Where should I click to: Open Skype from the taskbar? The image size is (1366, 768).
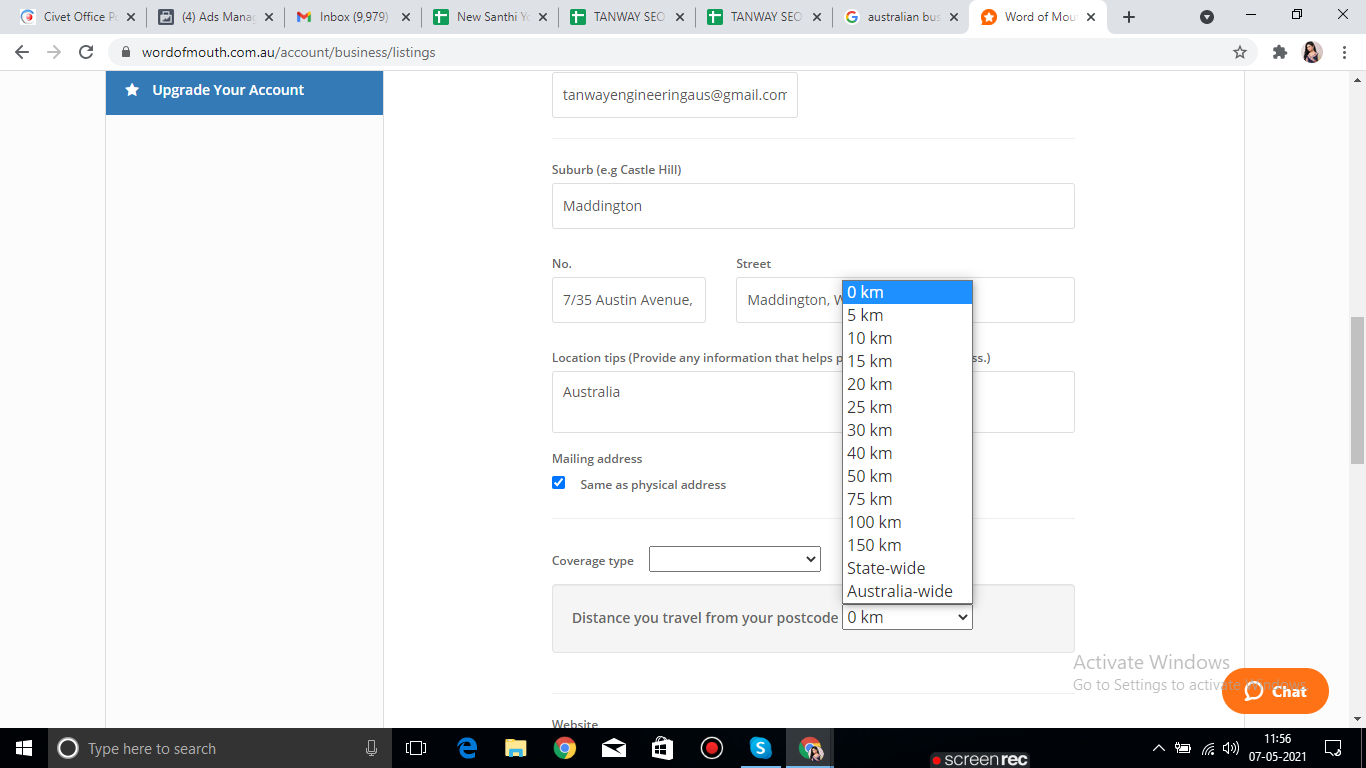coord(761,748)
